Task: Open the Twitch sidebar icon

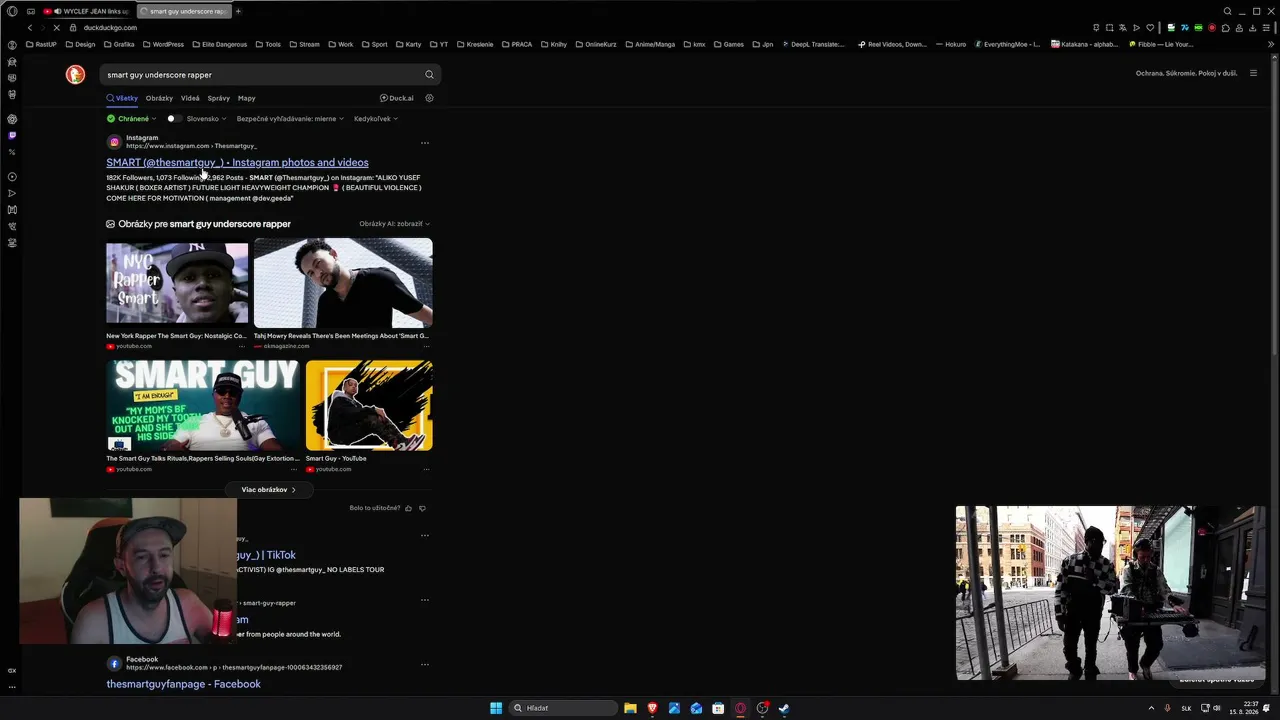Action: [x=12, y=135]
